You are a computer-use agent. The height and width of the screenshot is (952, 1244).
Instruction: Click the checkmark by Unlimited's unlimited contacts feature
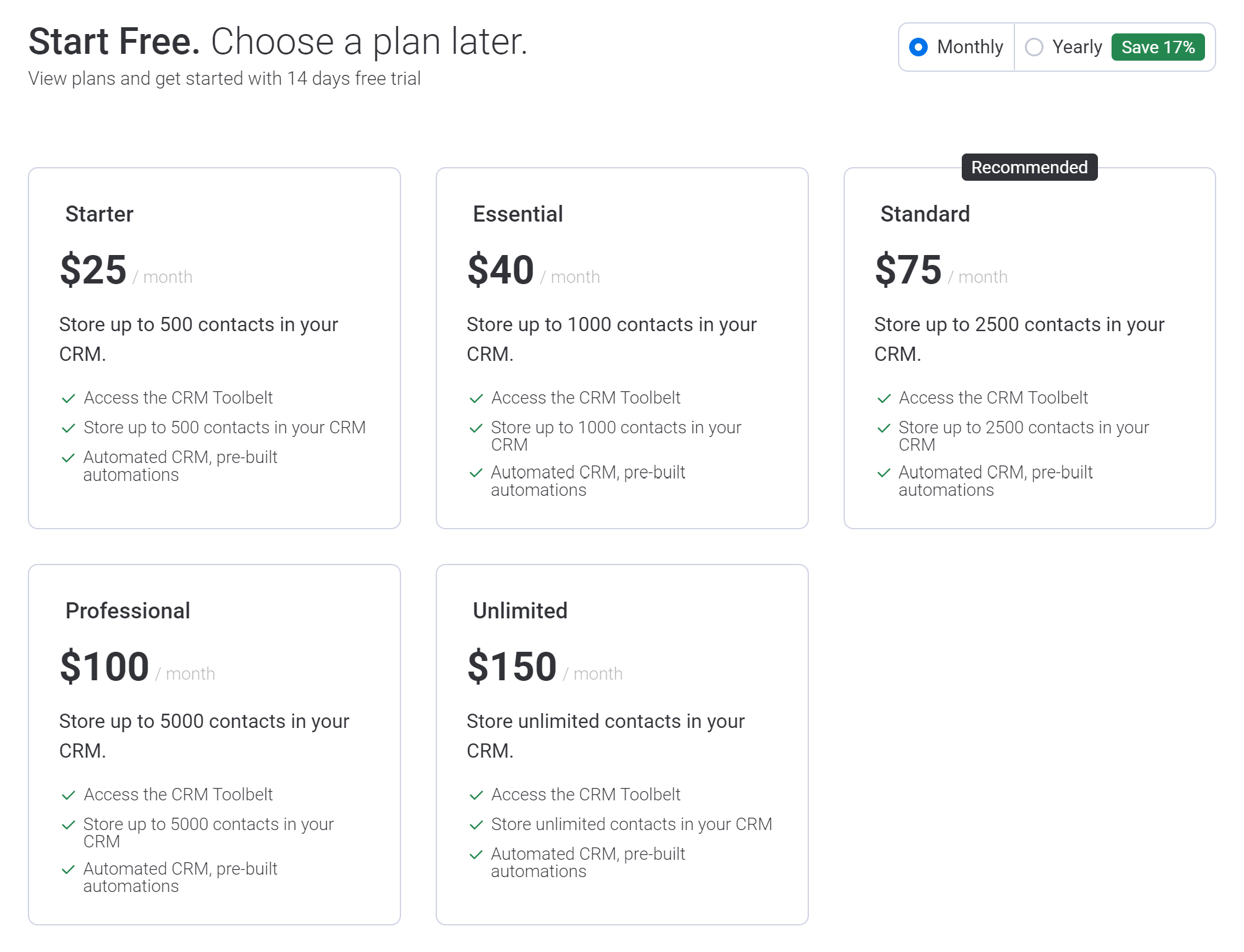tap(476, 824)
